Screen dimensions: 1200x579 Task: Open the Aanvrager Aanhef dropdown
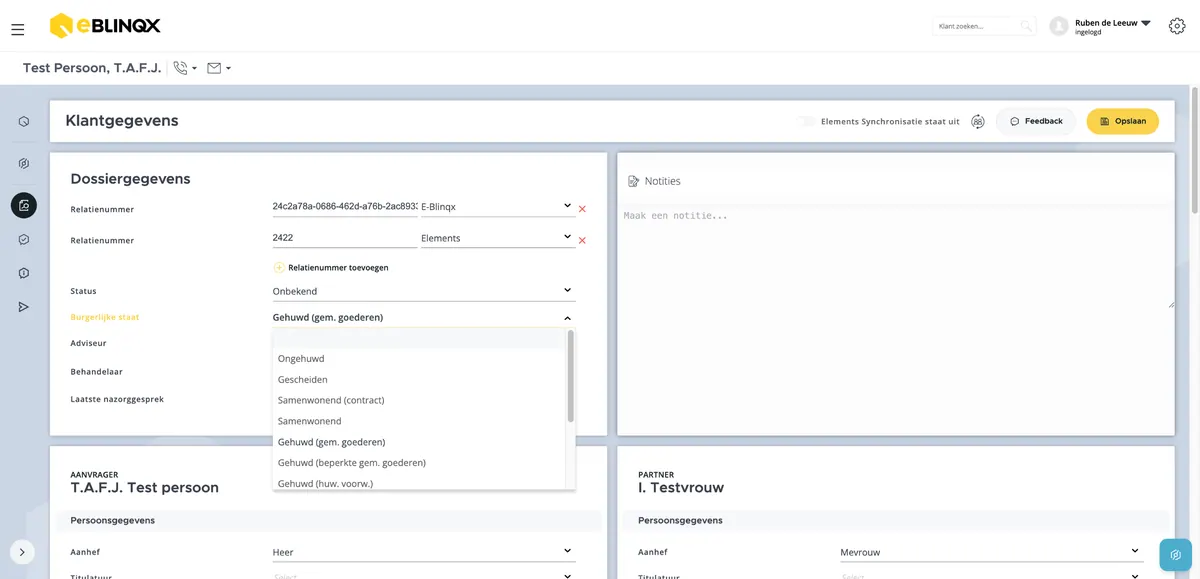pyautogui.click(x=424, y=552)
